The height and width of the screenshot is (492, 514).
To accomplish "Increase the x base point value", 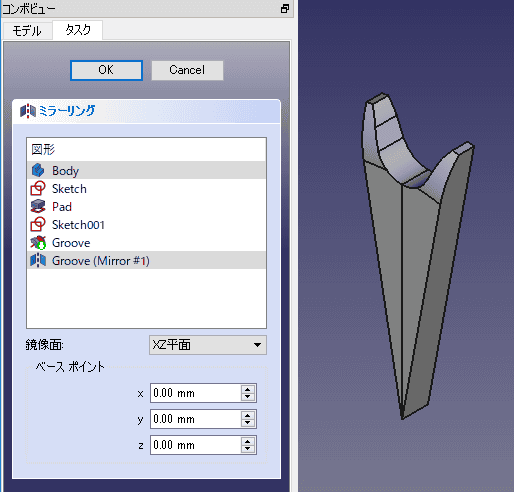I will pos(247,389).
